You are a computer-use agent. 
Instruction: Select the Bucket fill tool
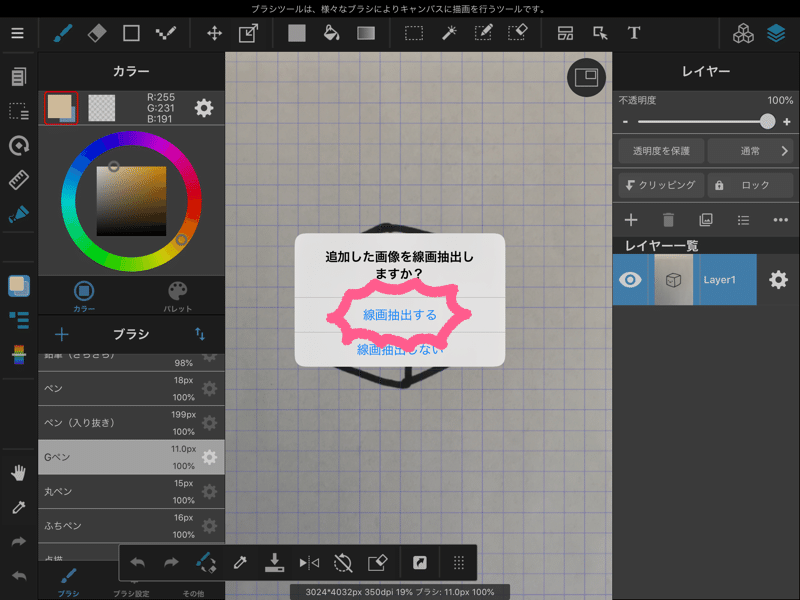pyautogui.click(x=332, y=34)
